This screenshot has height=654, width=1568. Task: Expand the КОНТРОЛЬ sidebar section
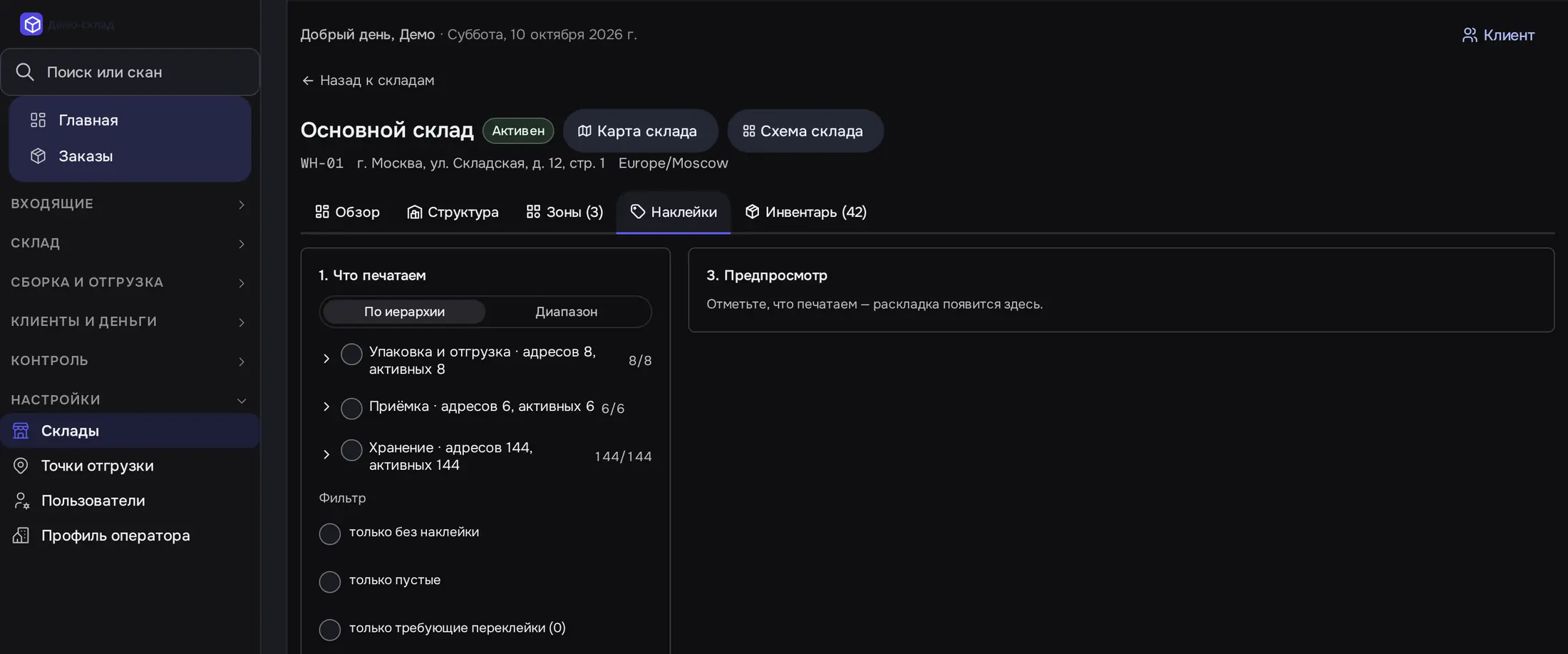point(130,361)
